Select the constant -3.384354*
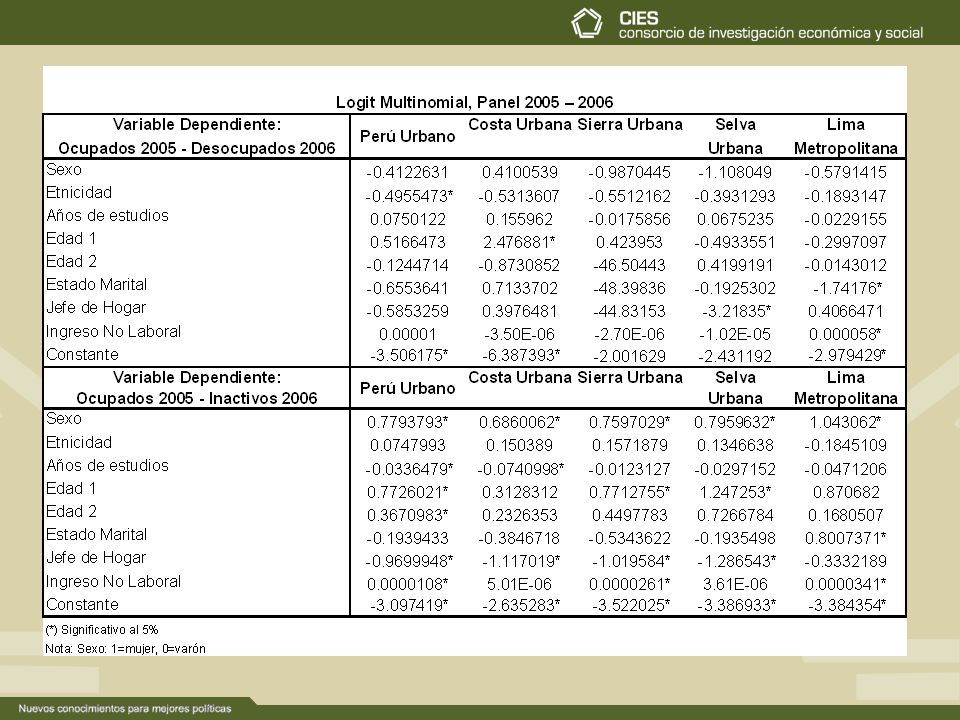Viewport: 960px width, 720px height. click(847, 606)
